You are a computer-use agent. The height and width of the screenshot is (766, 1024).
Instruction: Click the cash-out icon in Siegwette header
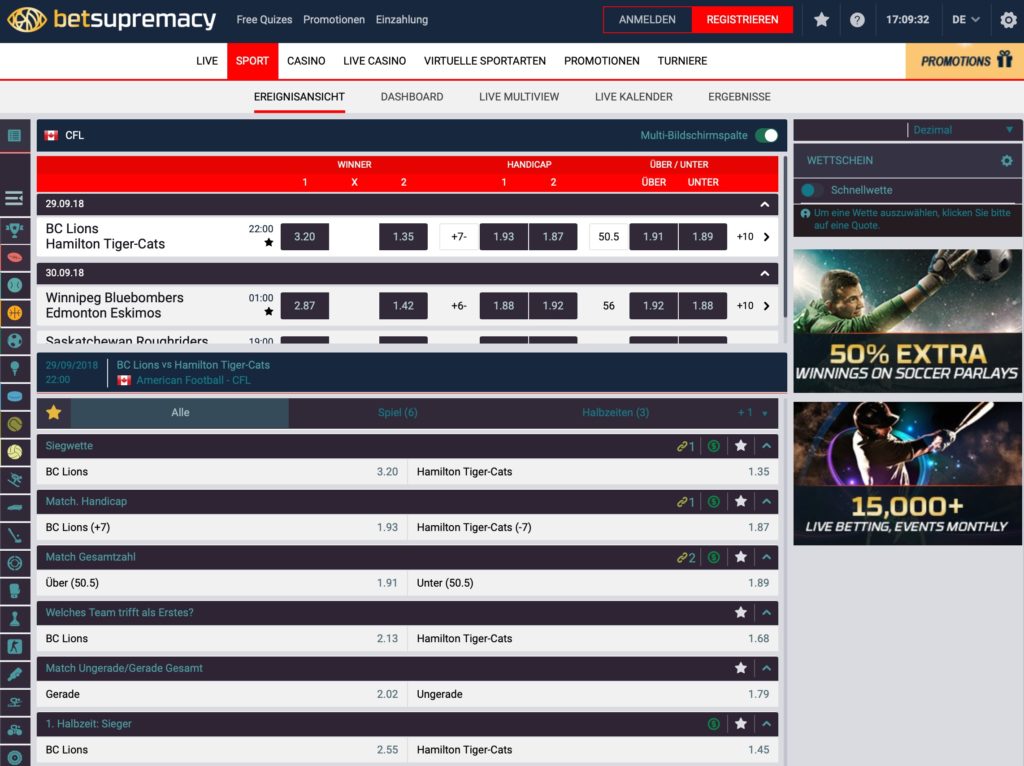click(x=714, y=446)
